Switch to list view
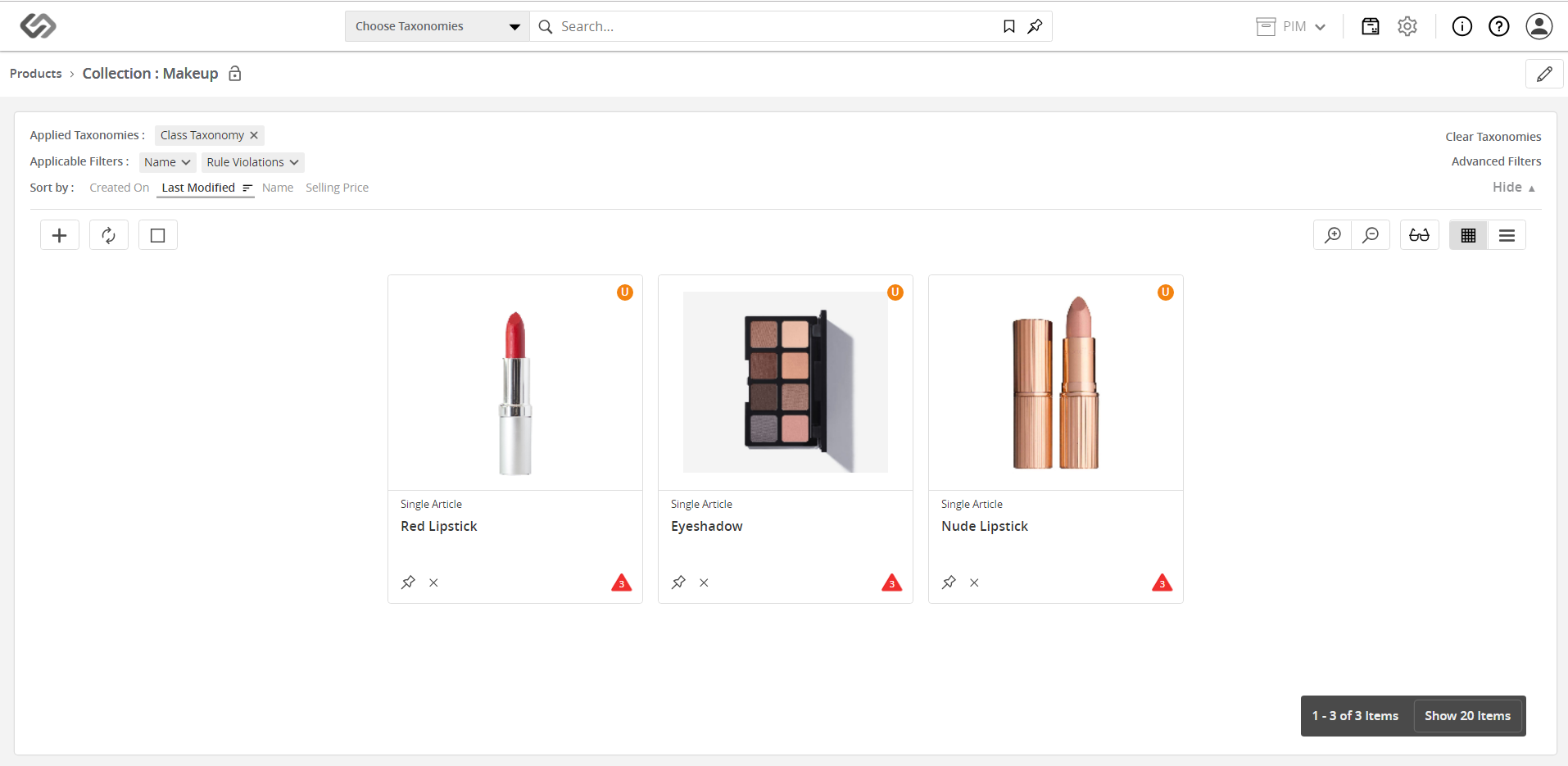1568x766 pixels. [1507, 235]
